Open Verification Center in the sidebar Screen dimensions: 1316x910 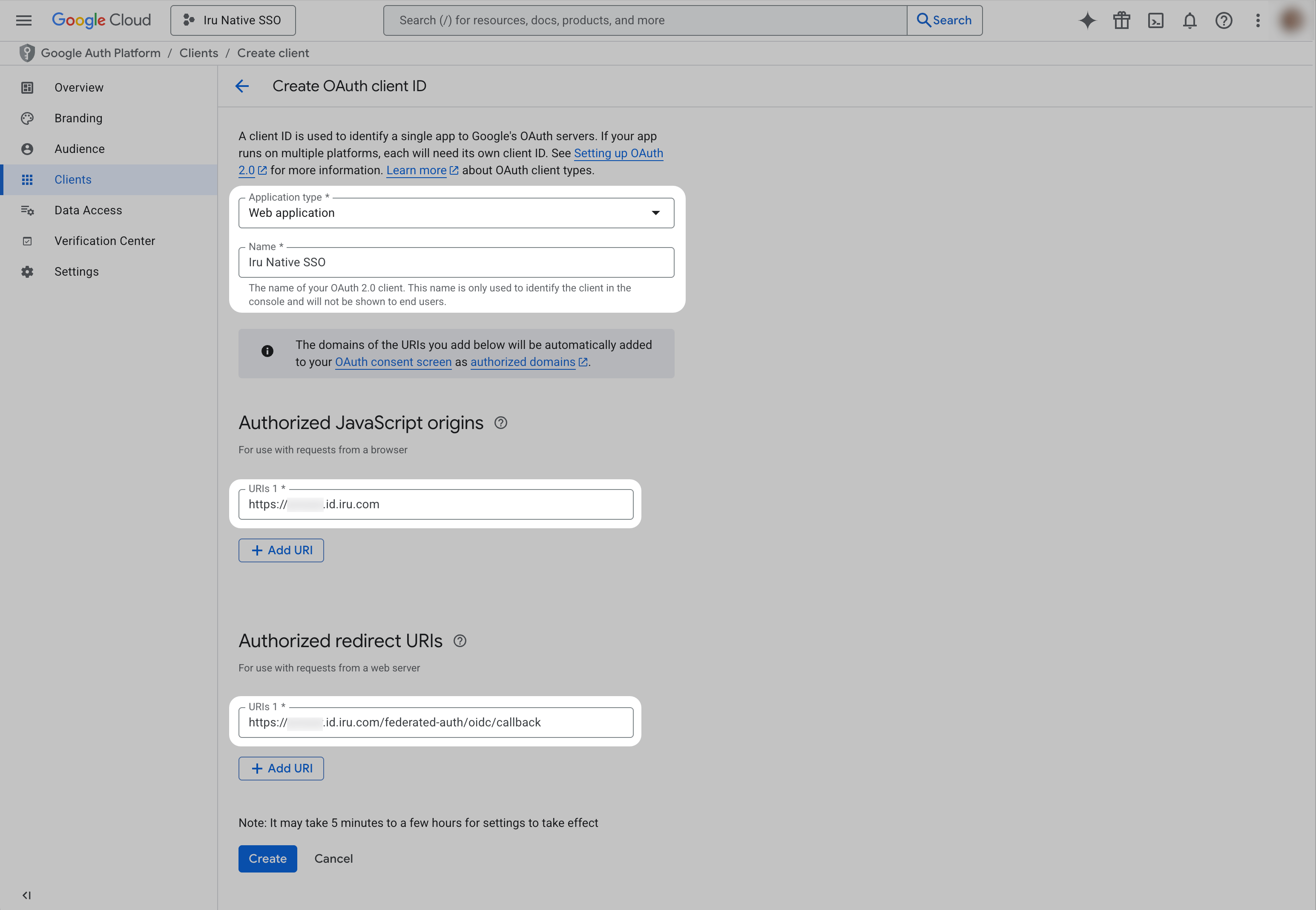[x=109, y=241]
